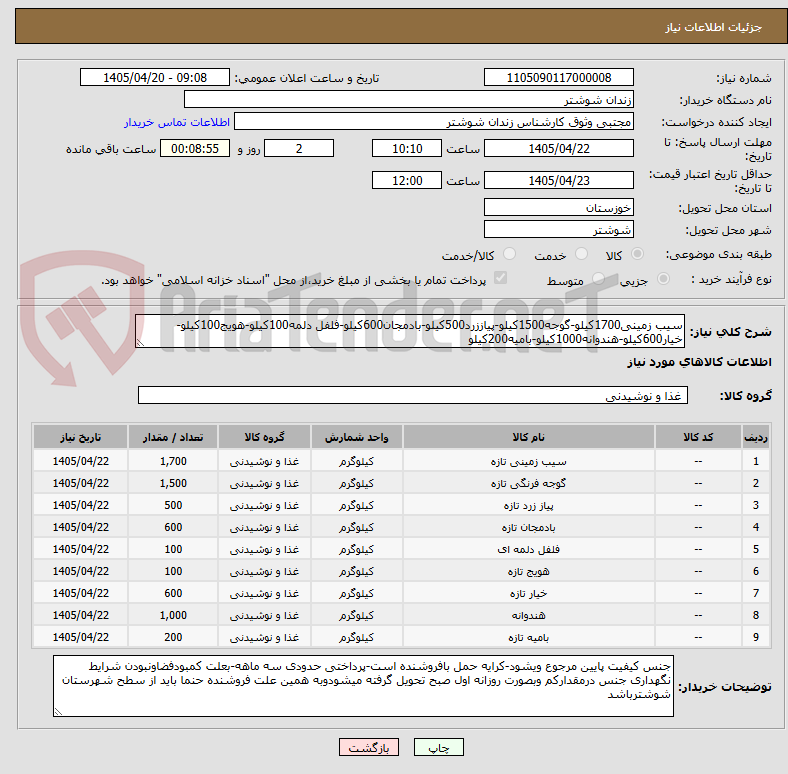Screen dimensions: 788x774
Task: Click the quantity 200 cell
Action: (173, 637)
